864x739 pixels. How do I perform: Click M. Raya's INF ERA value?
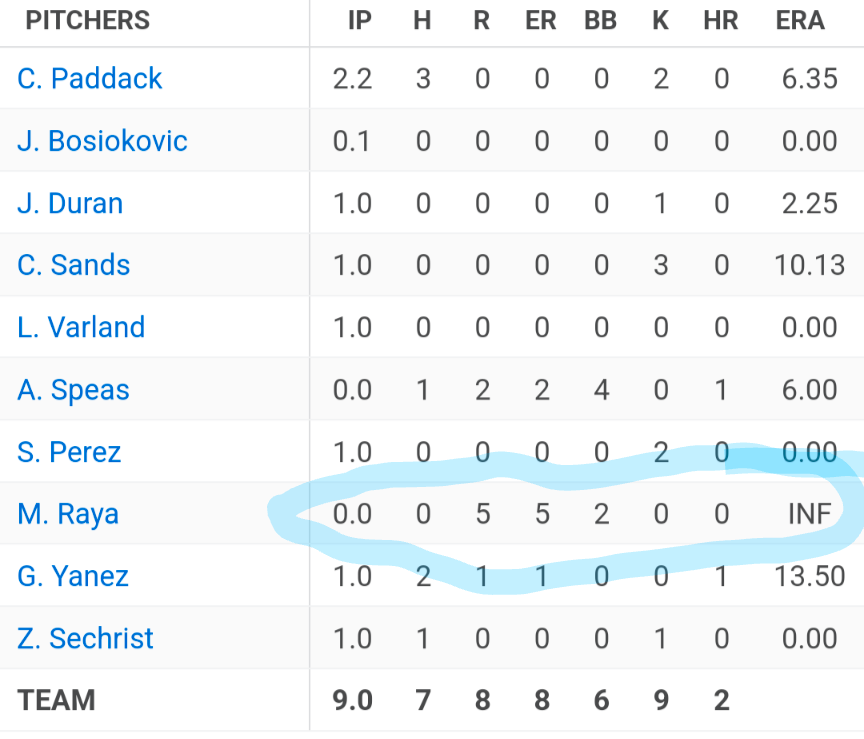click(x=809, y=514)
